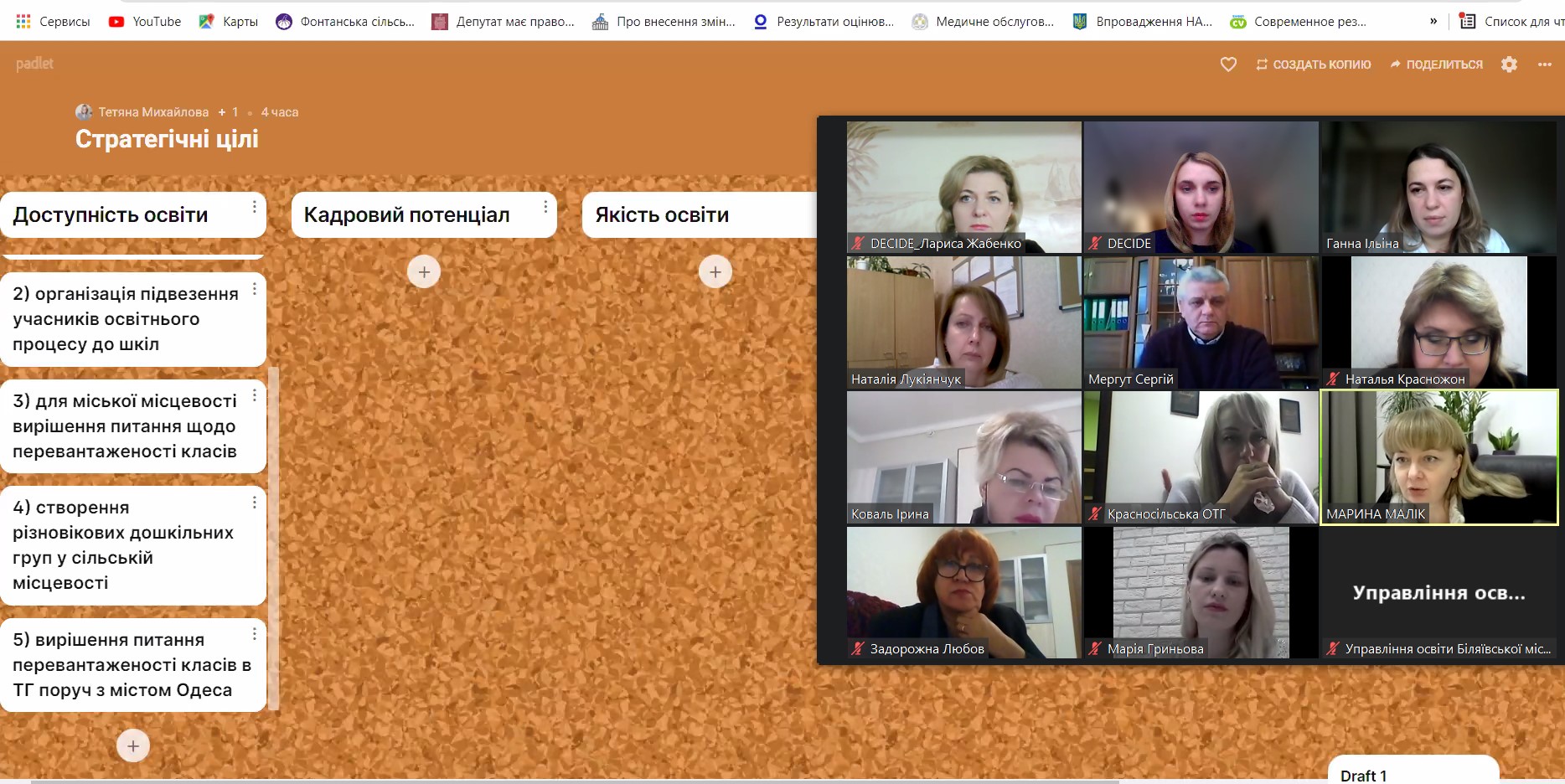Screen dimensions: 1565x784
Task: Click the Доступність освіти column title
Action: pyautogui.click(x=111, y=215)
